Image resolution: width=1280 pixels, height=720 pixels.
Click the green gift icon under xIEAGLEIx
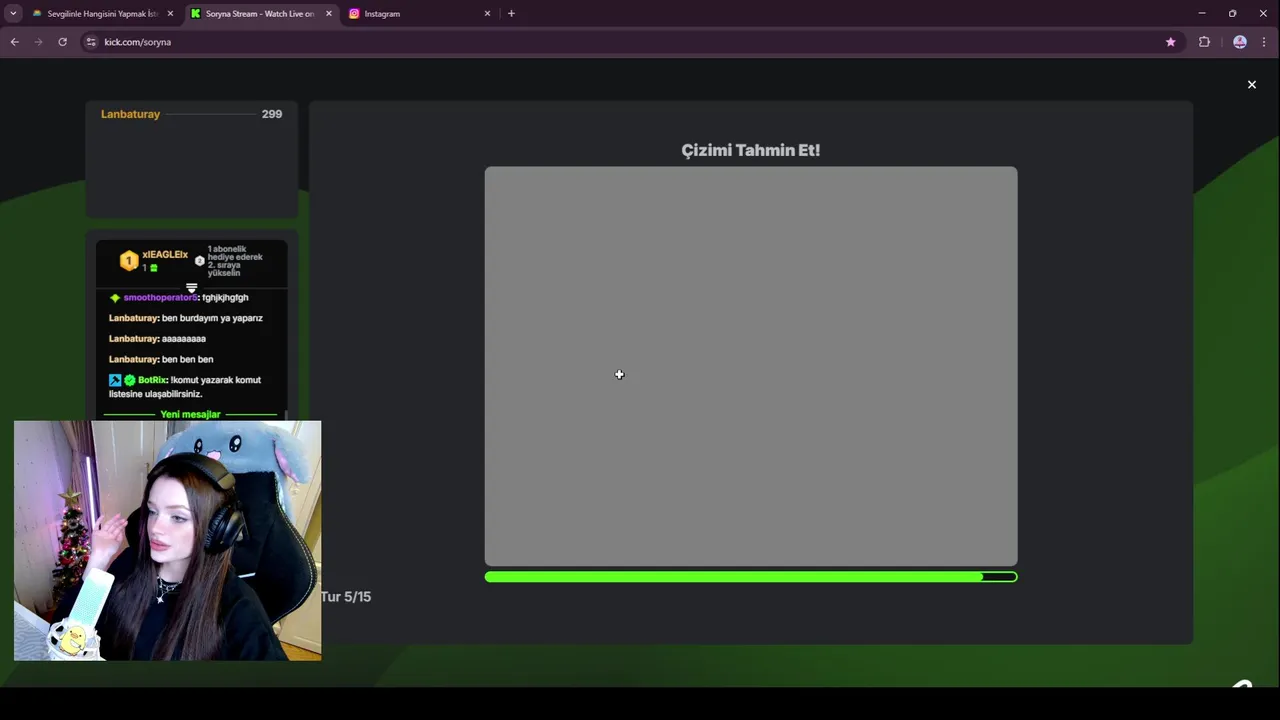pyautogui.click(x=153, y=268)
